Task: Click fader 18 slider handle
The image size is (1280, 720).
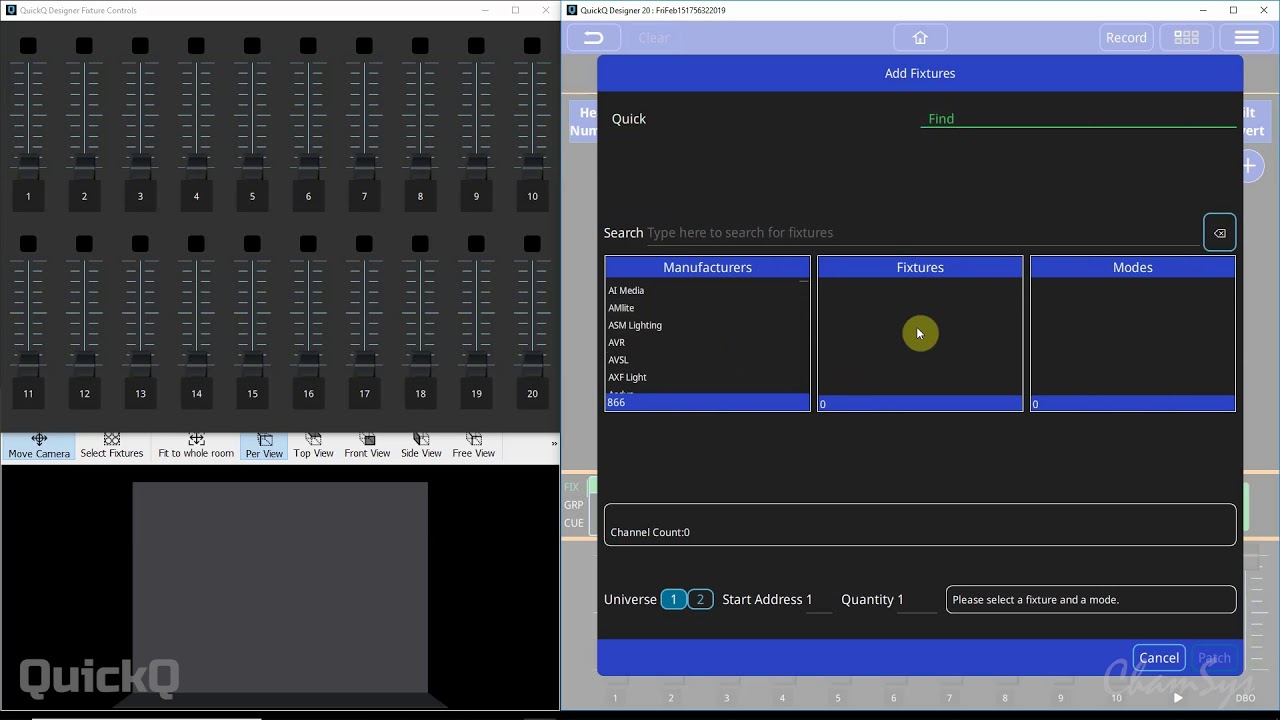Action: pos(420,365)
